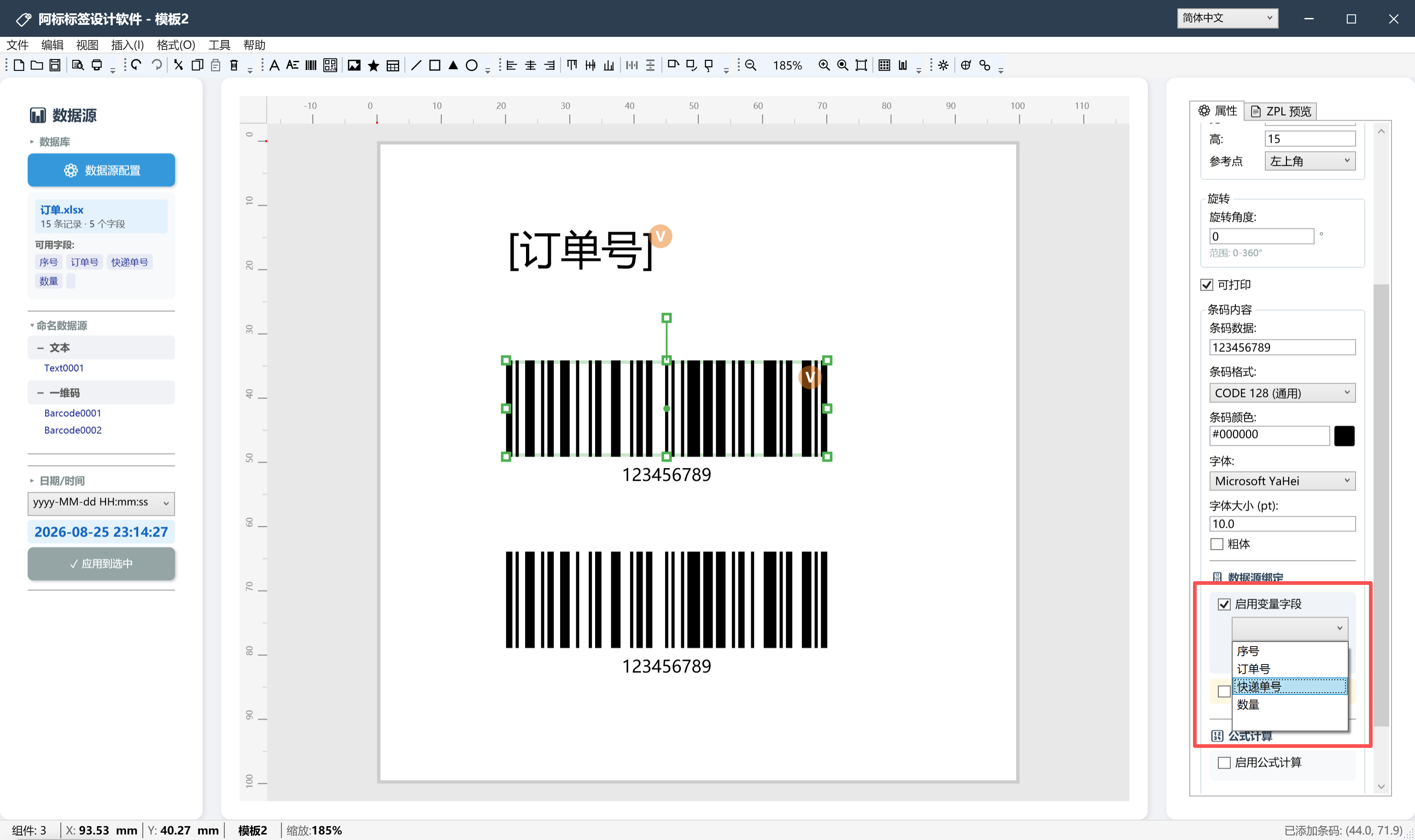The image size is (1415, 840).
Task: Toggle the grid display icon
Action: [884, 66]
